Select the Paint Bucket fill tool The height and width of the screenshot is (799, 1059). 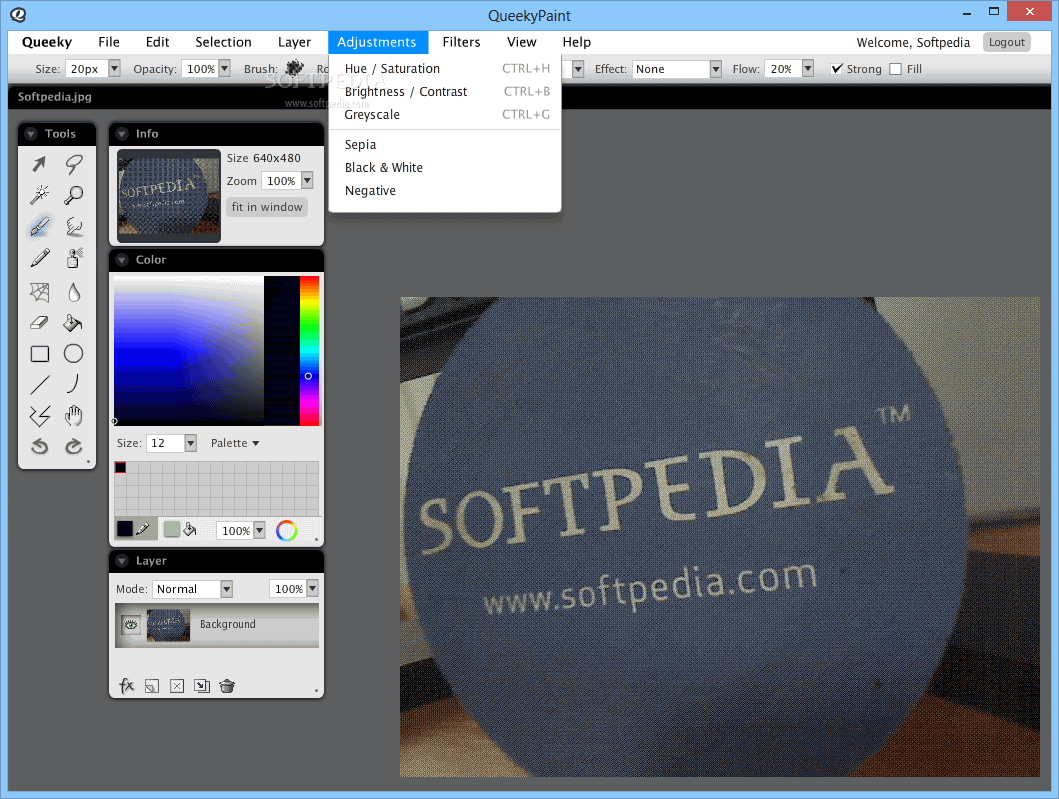tap(73, 323)
